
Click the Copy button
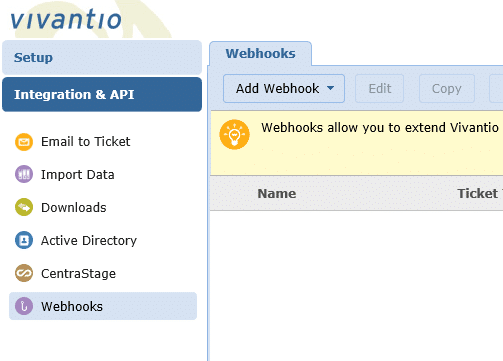447,89
